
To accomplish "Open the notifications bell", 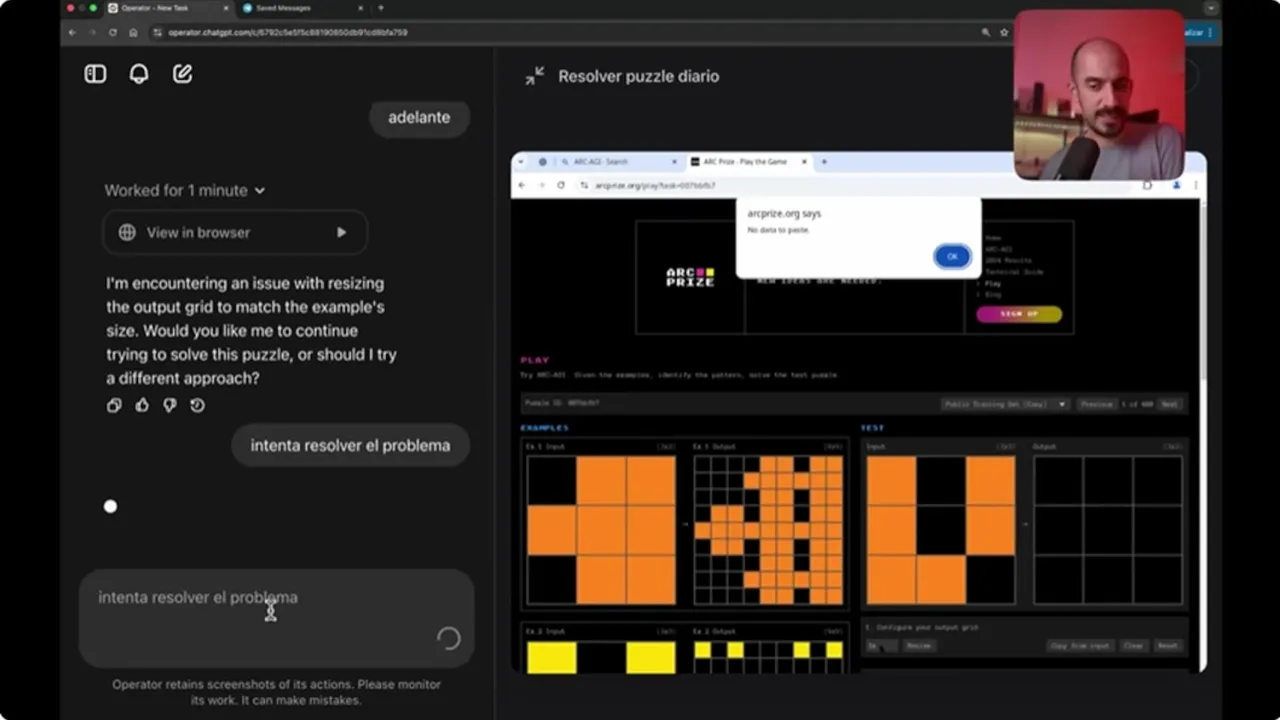I will [139, 74].
